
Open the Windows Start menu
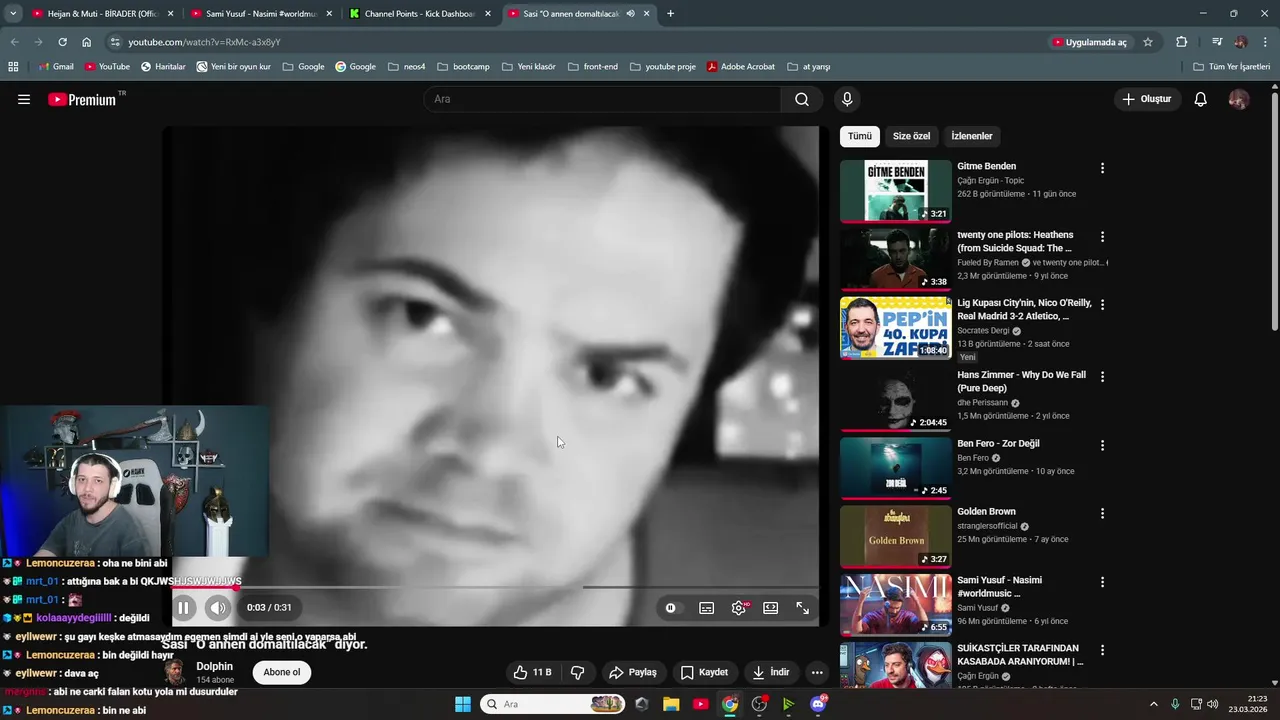pos(462,704)
